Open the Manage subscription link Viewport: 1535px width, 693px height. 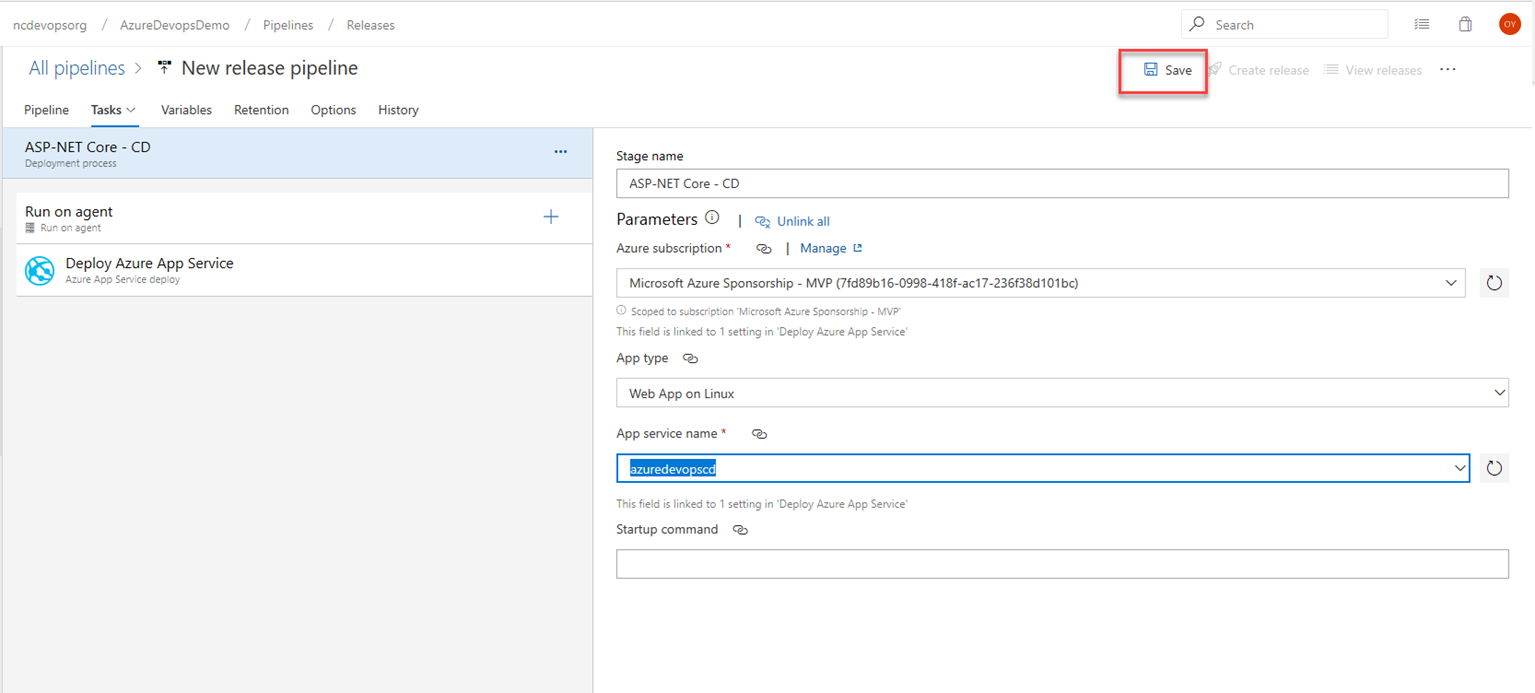click(830, 248)
